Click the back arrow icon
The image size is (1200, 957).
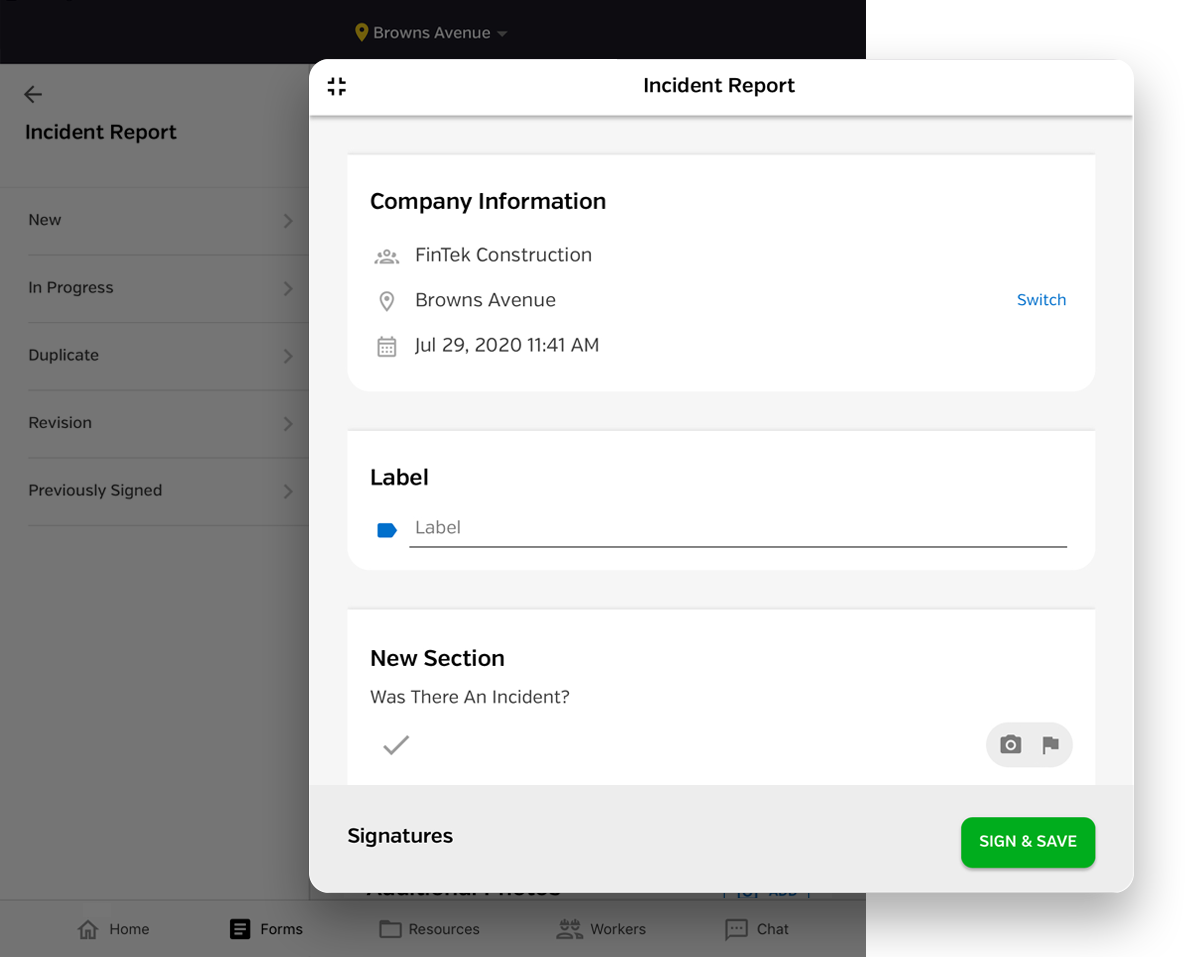(x=33, y=94)
